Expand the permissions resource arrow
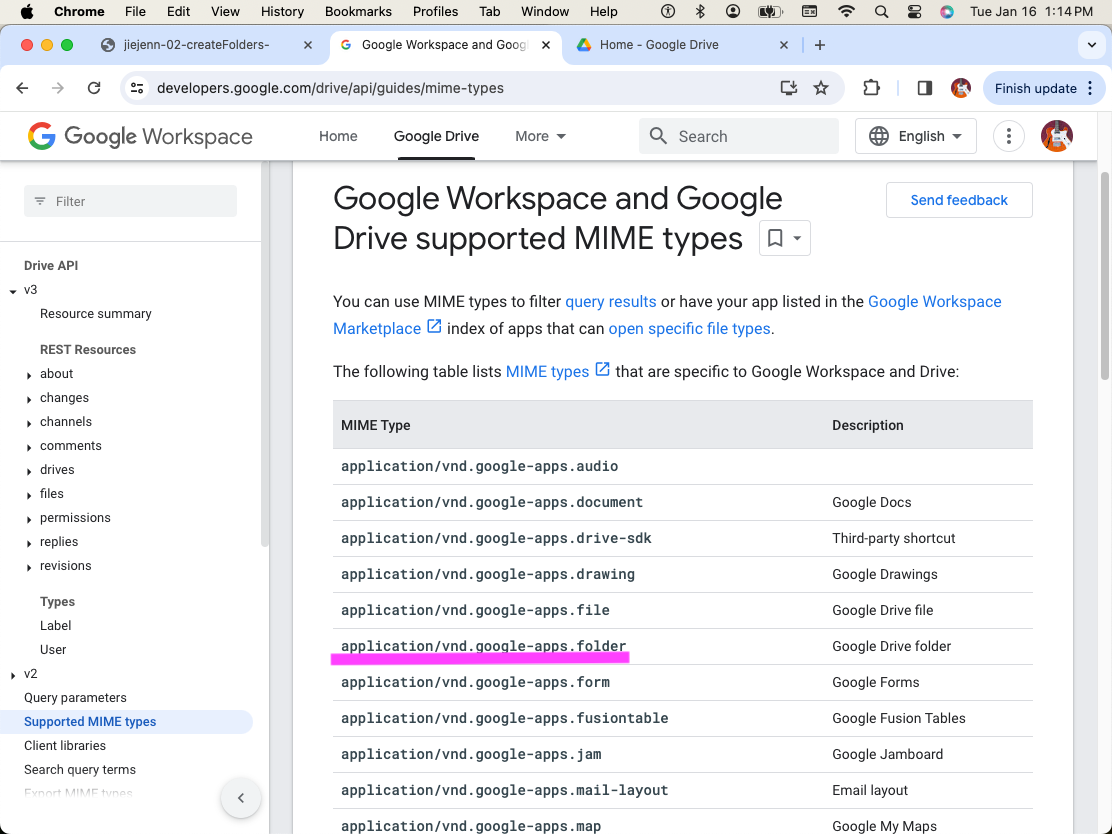The width and height of the screenshot is (1112, 834). pos(29,519)
